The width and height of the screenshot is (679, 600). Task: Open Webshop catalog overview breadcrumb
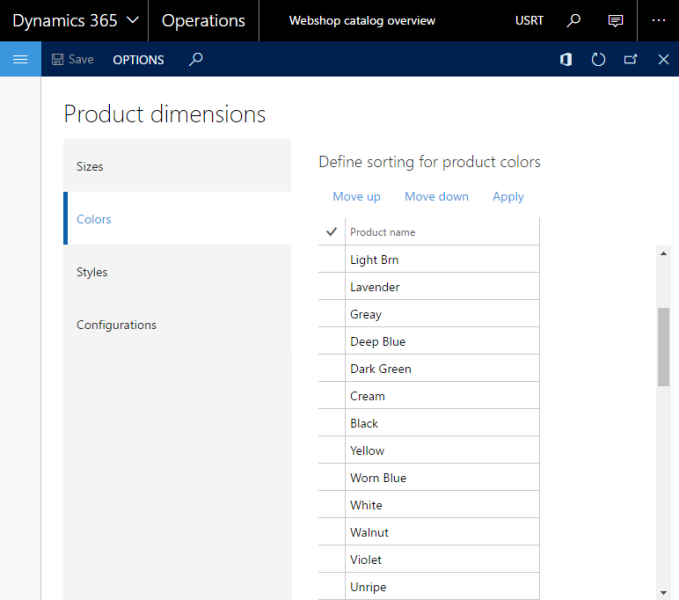coord(362,21)
